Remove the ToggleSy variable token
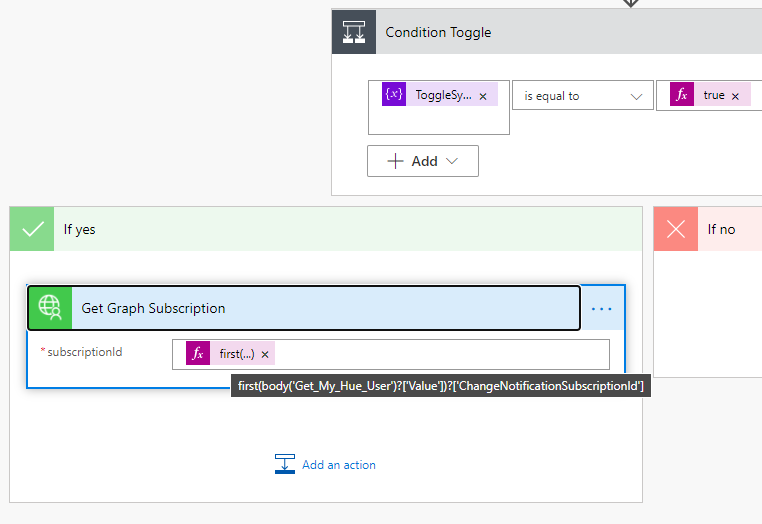The image size is (762, 524). click(483, 96)
